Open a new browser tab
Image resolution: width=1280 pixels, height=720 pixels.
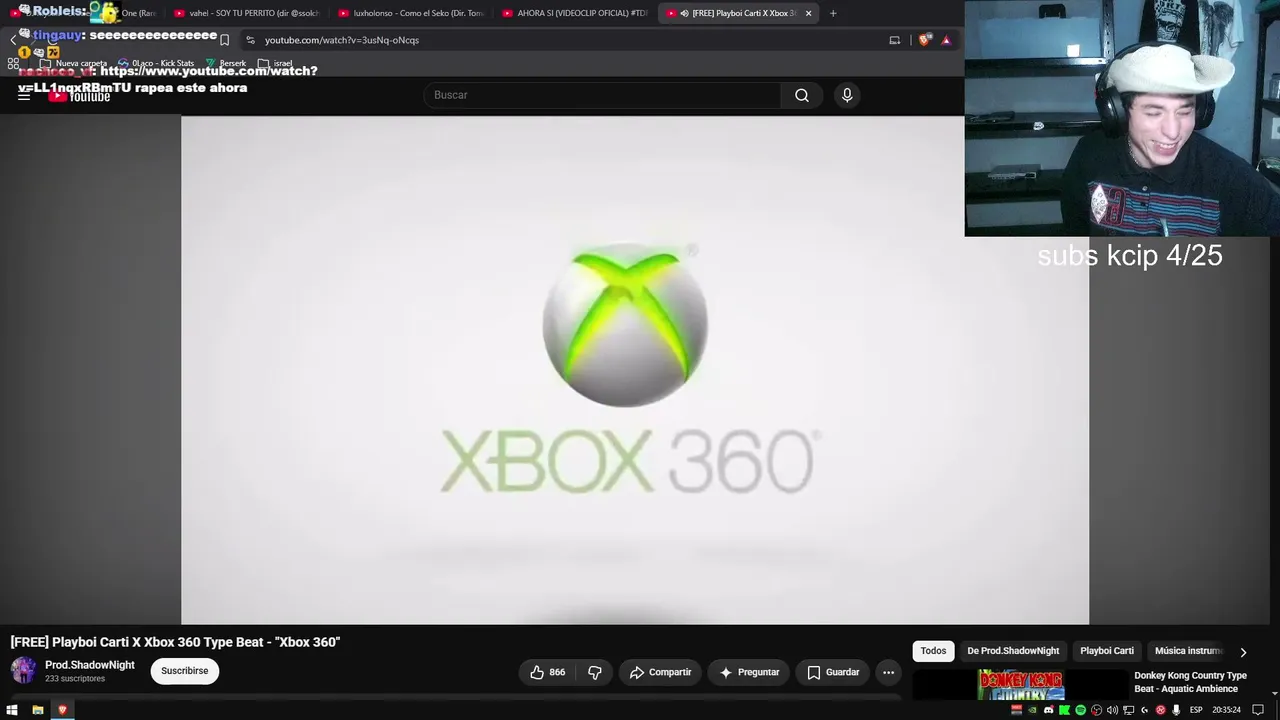[x=833, y=13]
